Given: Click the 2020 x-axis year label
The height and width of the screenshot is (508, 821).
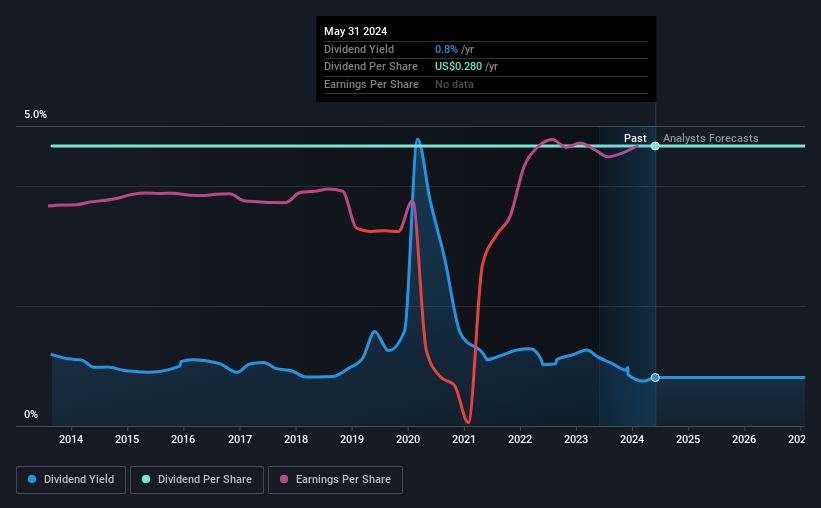Looking at the screenshot, I should (408, 439).
